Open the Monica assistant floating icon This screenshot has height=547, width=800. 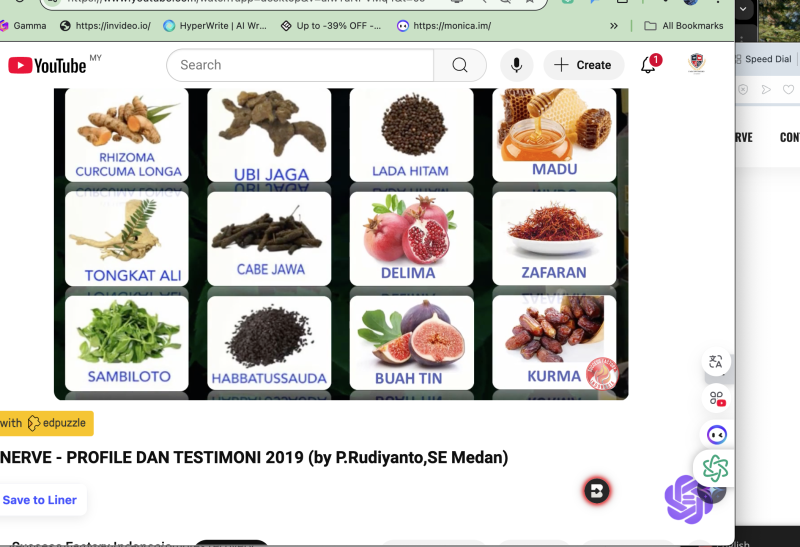[x=717, y=435]
